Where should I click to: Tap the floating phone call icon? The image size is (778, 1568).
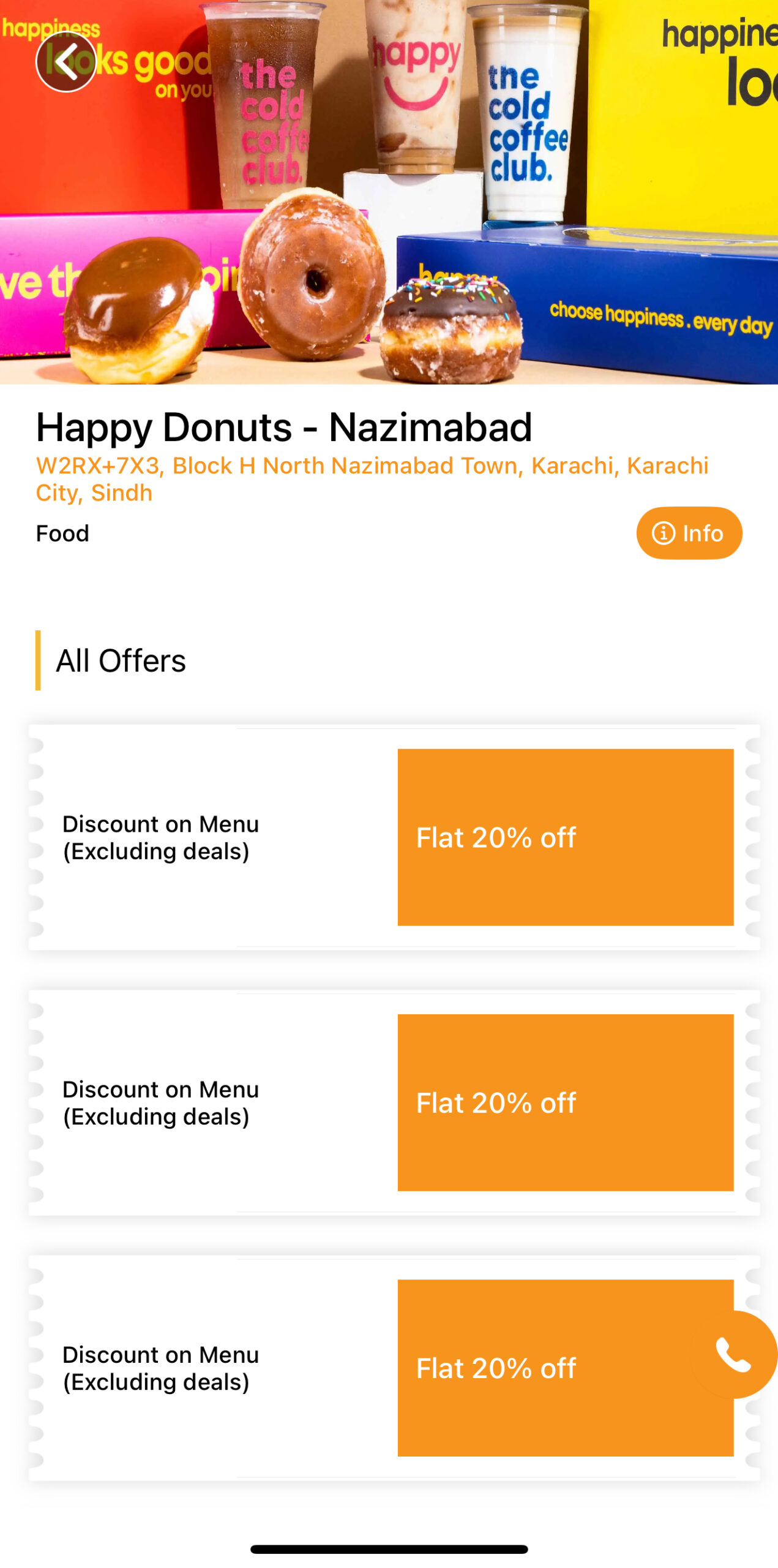click(x=733, y=1354)
